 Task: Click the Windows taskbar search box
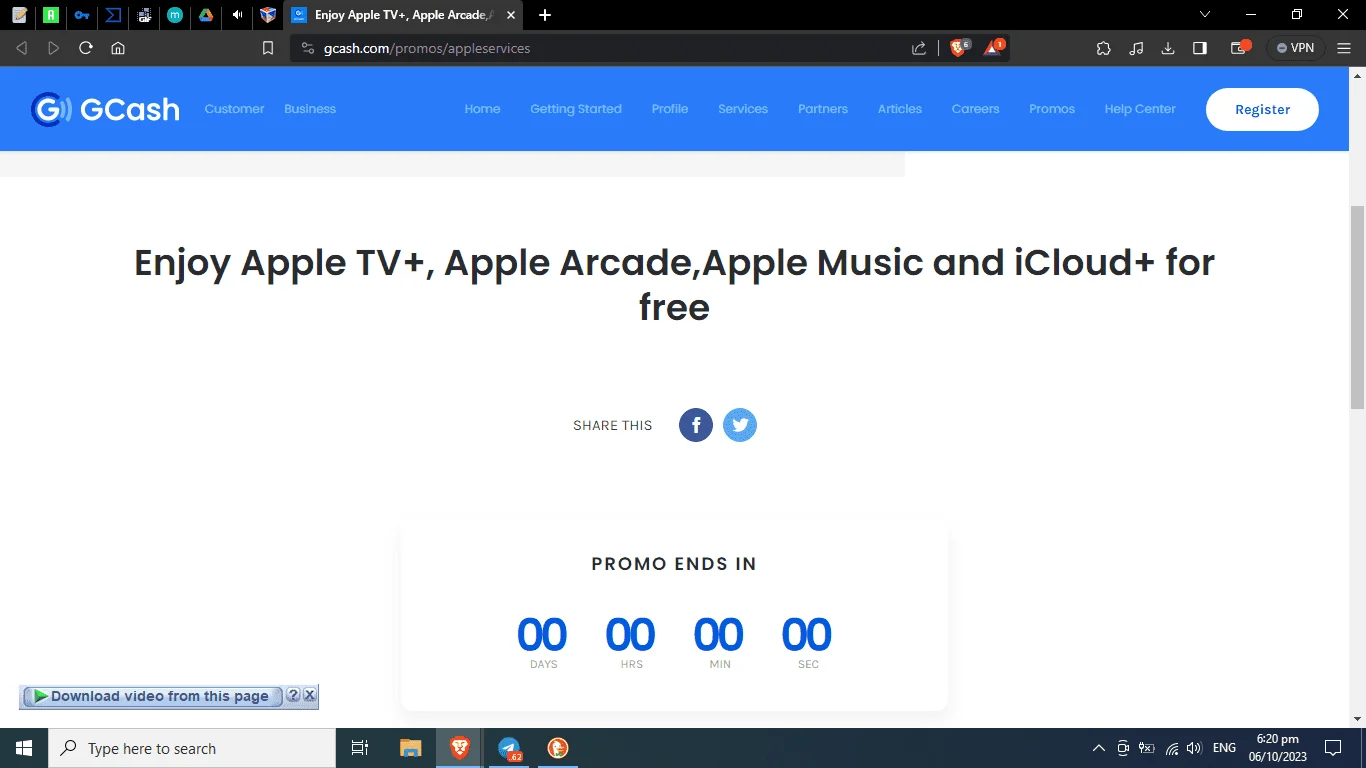[x=192, y=748]
